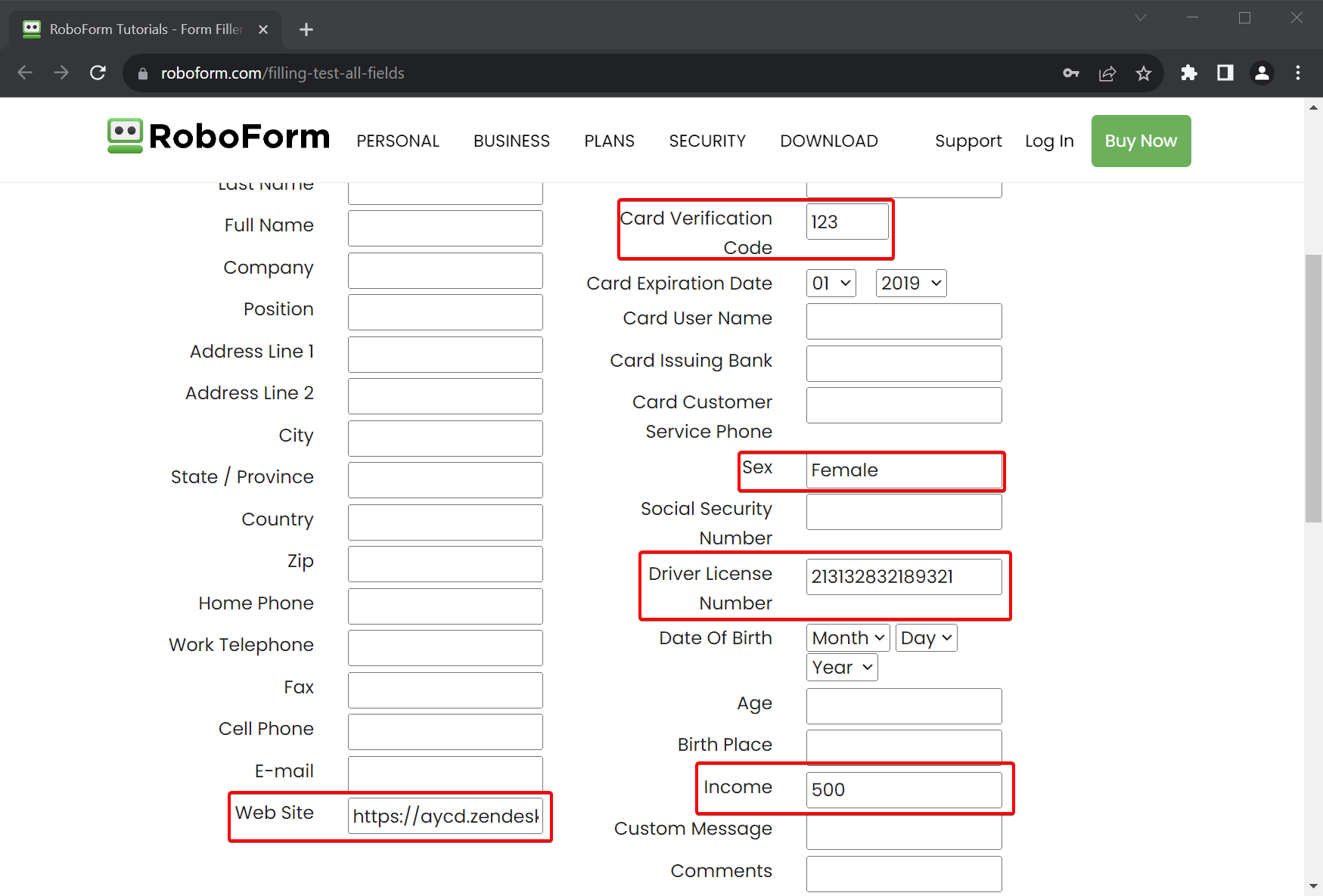Open the Card Expiration month dropdown
The width and height of the screenshot is (1323, 896).
pos(830,283)
